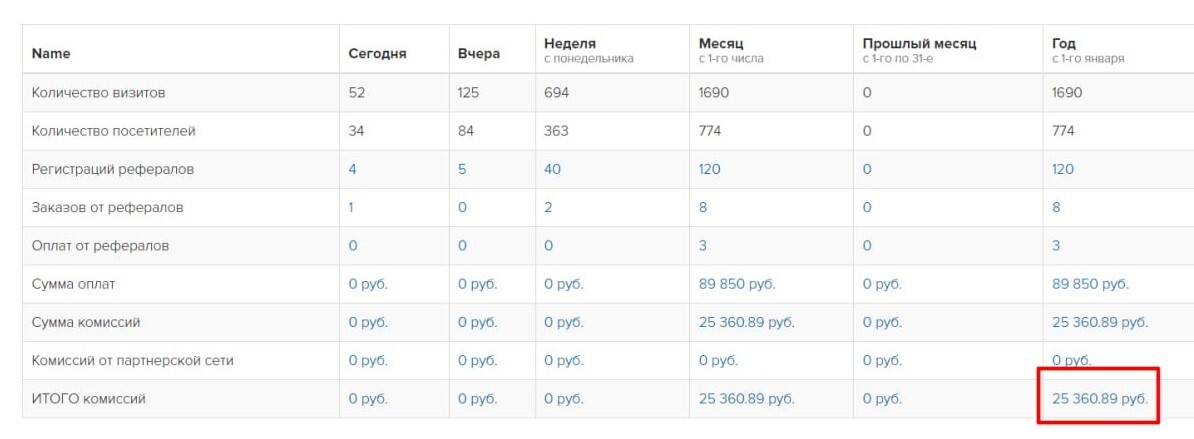Click yearly Сумма комиссий 25 360.89 руб.

tap(1100, 322)
